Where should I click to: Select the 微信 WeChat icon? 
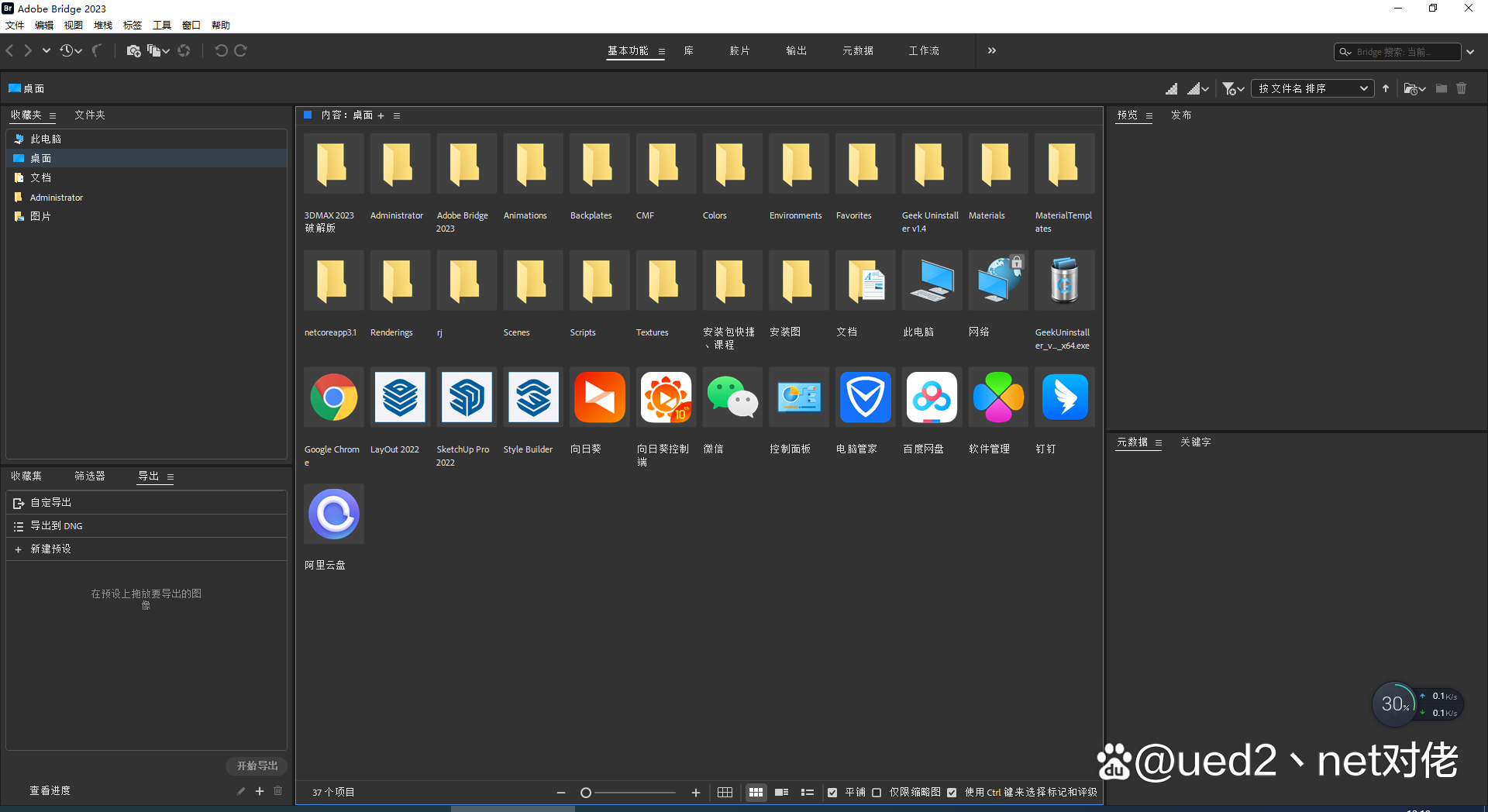click(x=732, y=397)
